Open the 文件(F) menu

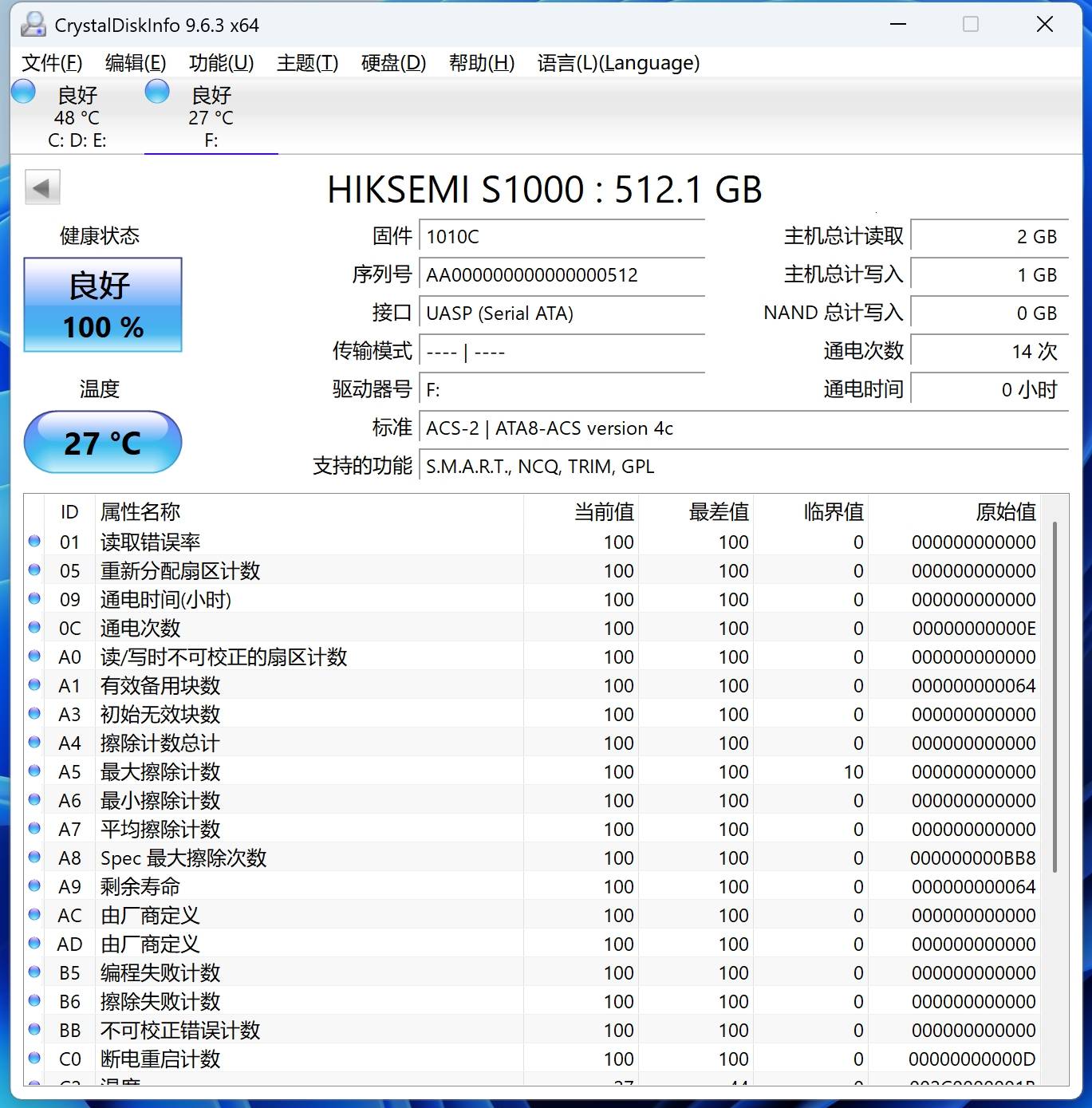coord(52,63)
